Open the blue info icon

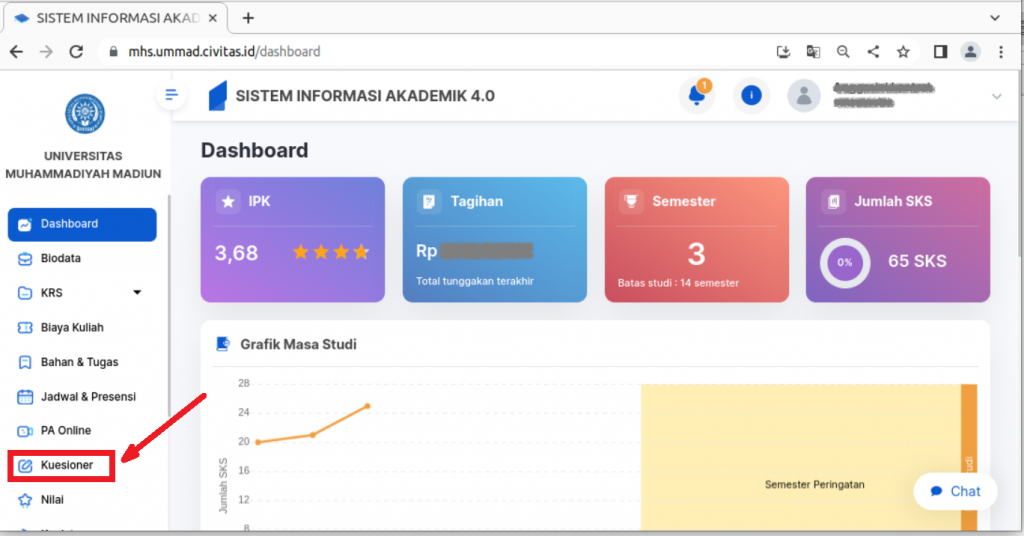coord(750,95)
